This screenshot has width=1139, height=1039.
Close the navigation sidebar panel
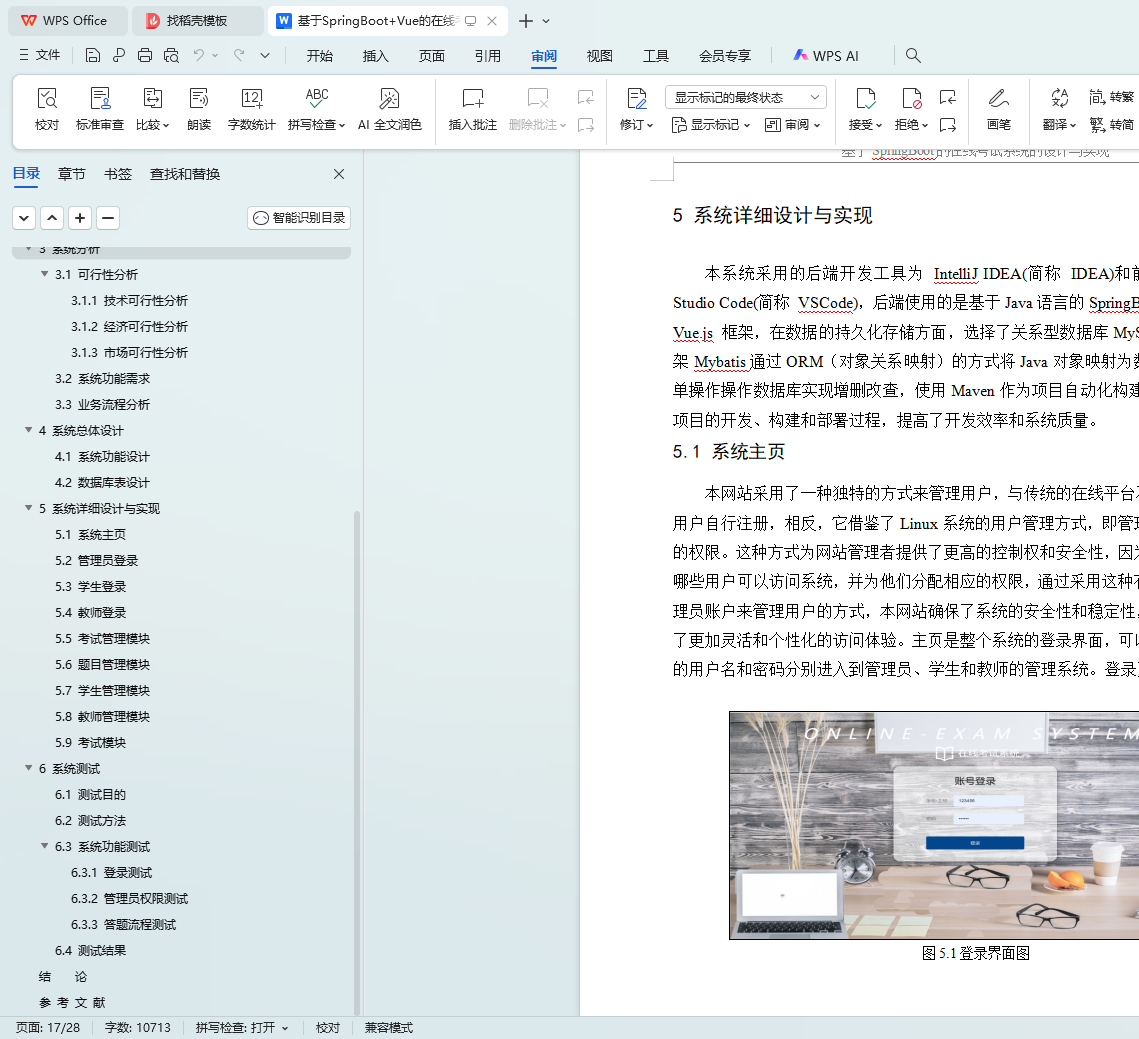(x=339, y=174)
